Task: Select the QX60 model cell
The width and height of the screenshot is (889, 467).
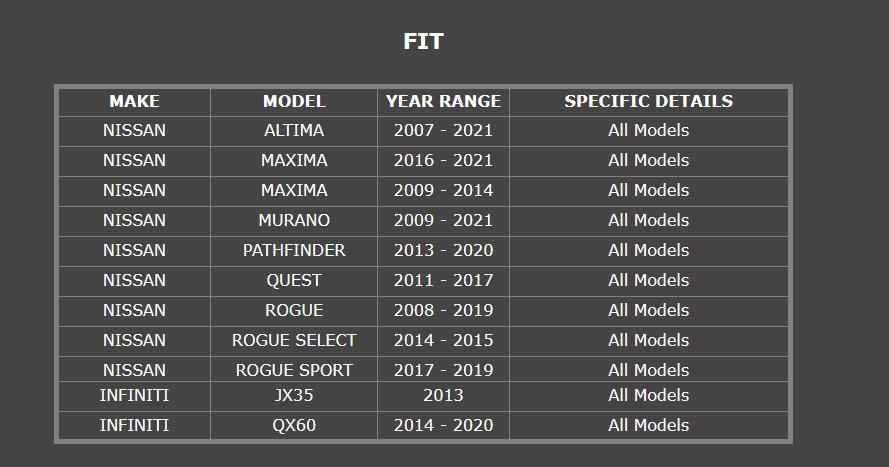Action: [294, 425]
